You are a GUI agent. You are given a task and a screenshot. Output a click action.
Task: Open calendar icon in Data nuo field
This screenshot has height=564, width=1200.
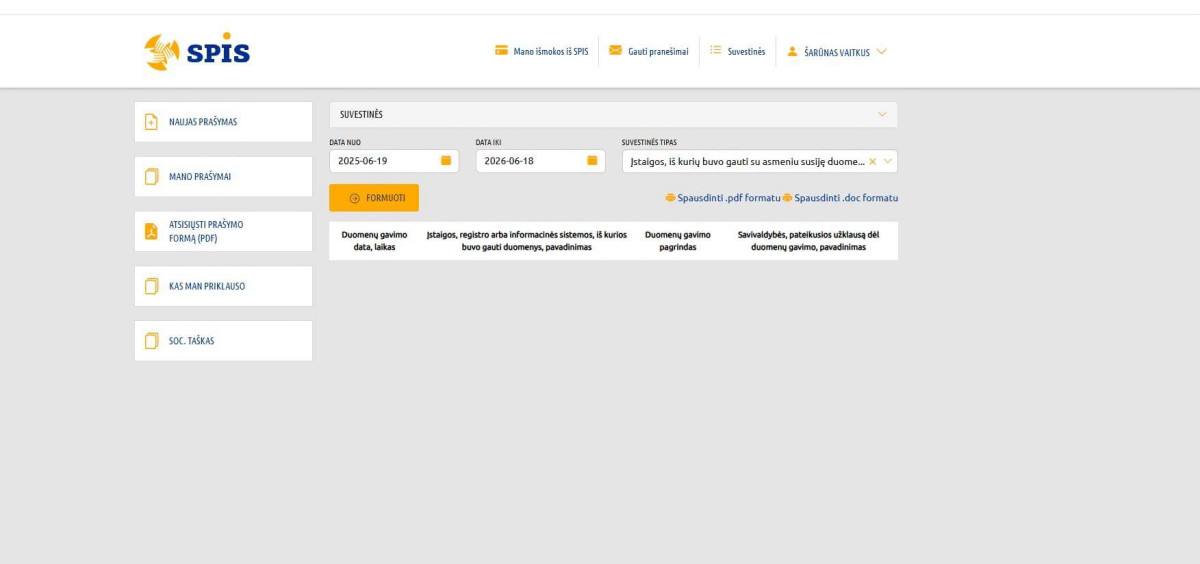pos(446,160)
